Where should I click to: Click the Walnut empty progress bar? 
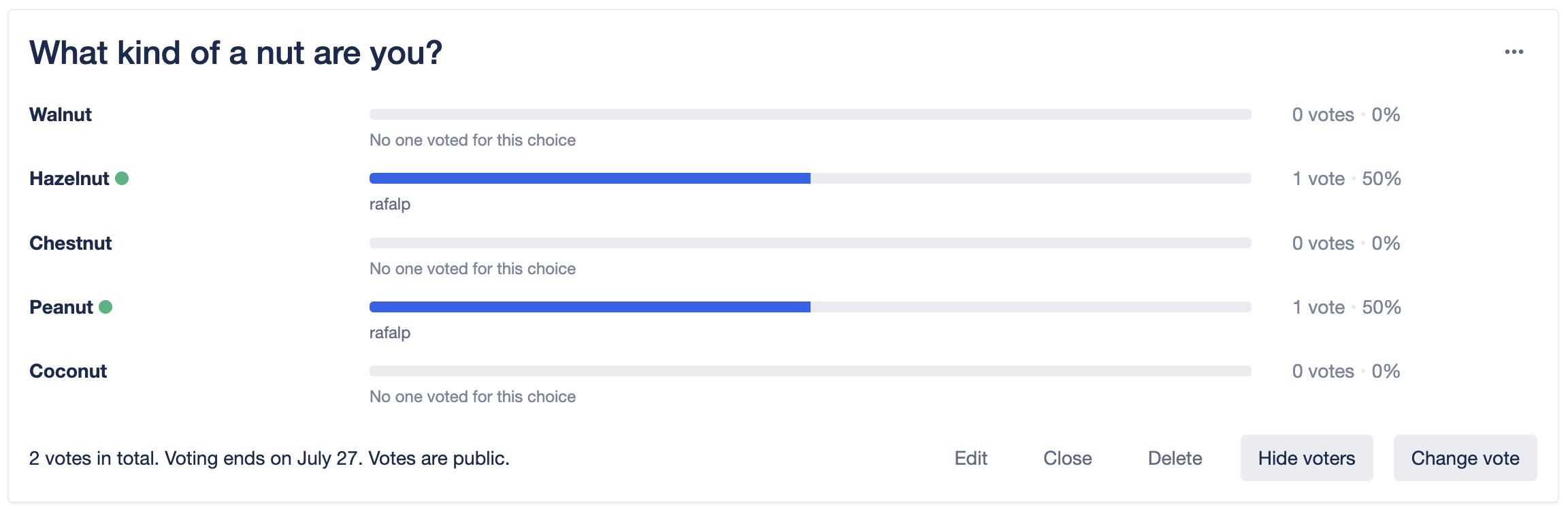point(810,114)
